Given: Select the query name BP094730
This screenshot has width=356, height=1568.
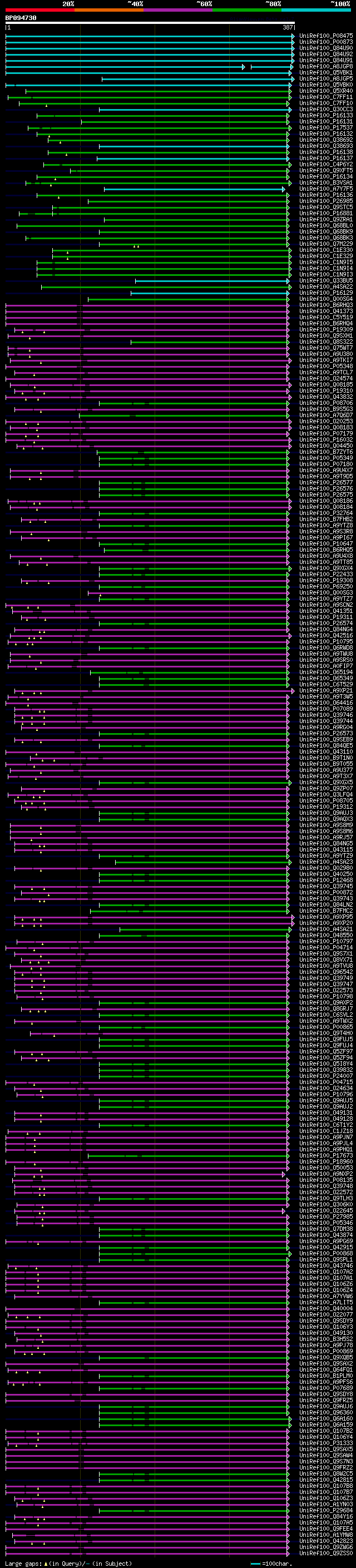Looking at the screenshot, I should [x=21, y=18].
